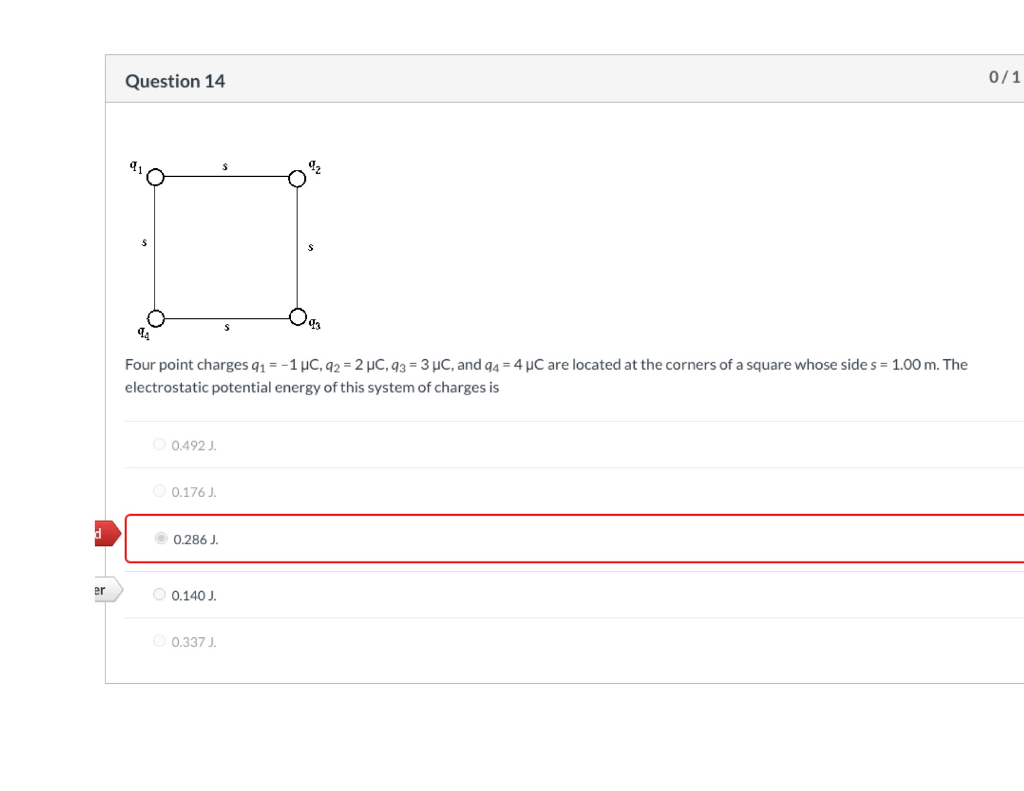Select the 0.176 J answer radio button
Viewport: 1024px width, 791px height.
[159, 490]
